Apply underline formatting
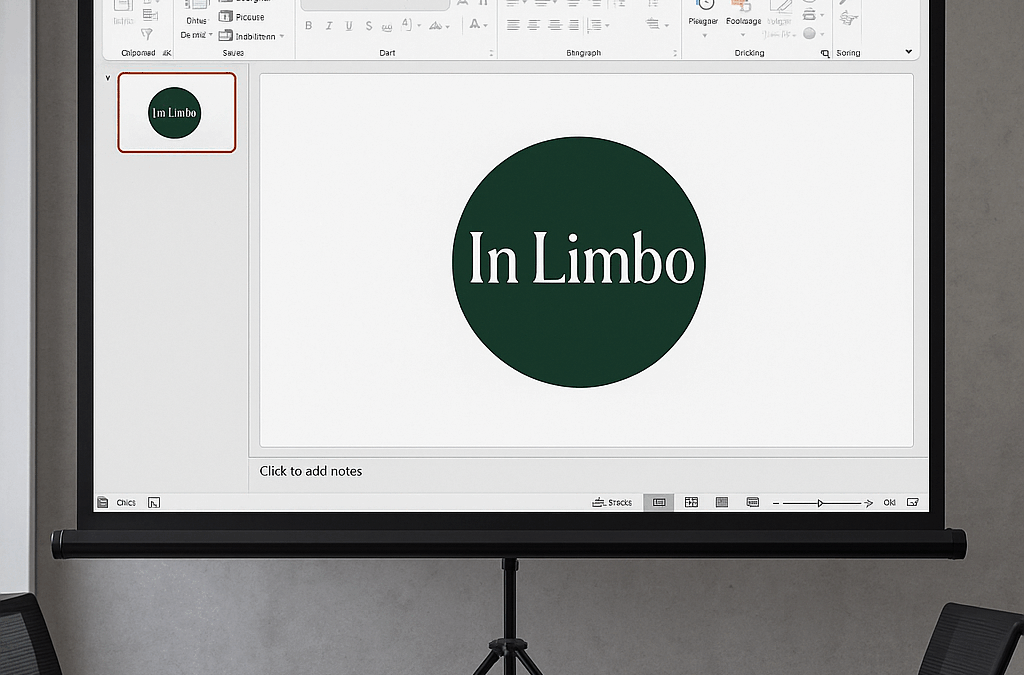1024x675 pixels. pos(349,25)
